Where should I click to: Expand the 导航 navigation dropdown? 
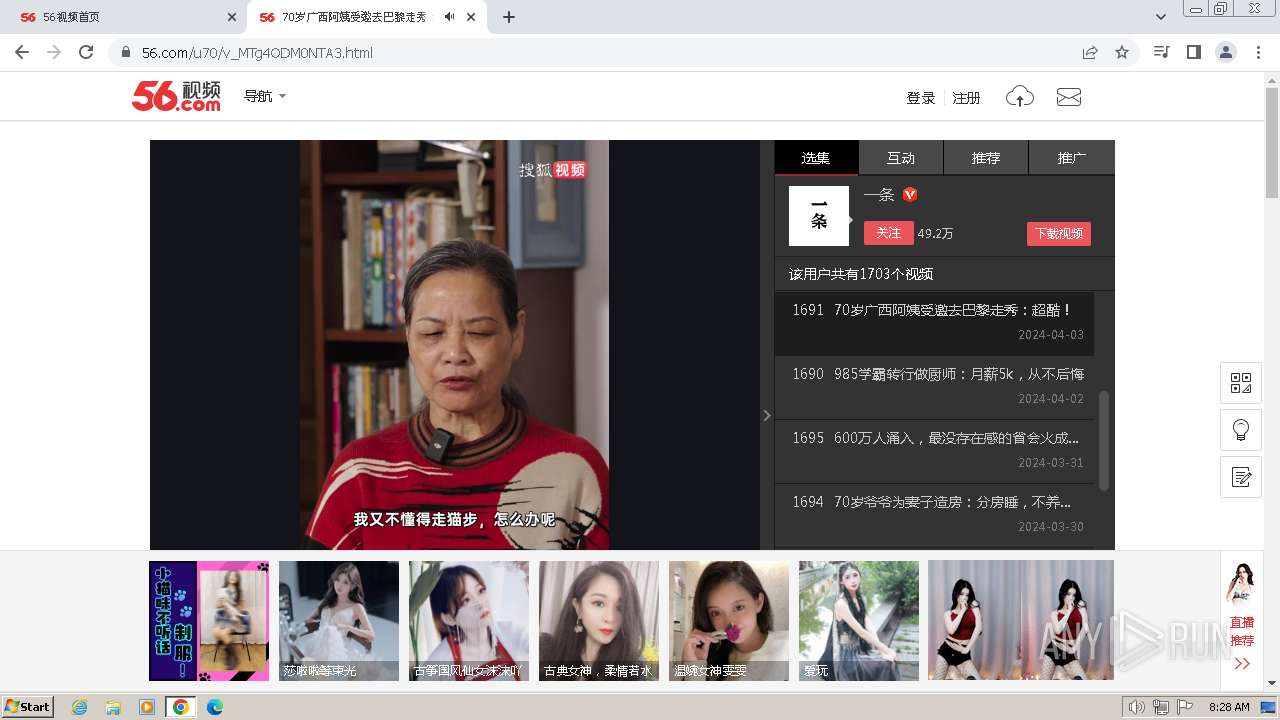pyautogui.click(x=265, y=96)
